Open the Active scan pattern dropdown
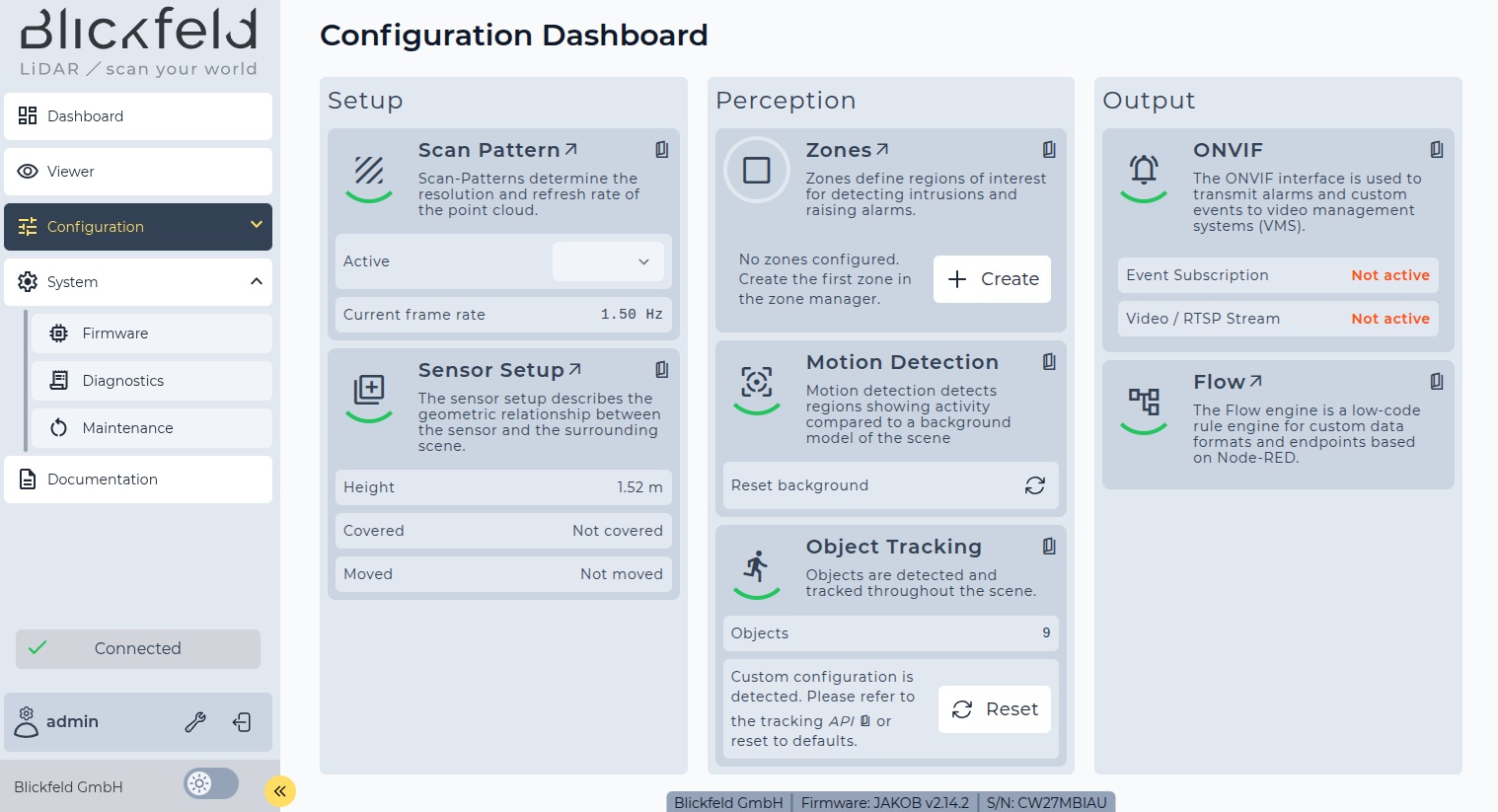1498x812 pixels. 608,261
